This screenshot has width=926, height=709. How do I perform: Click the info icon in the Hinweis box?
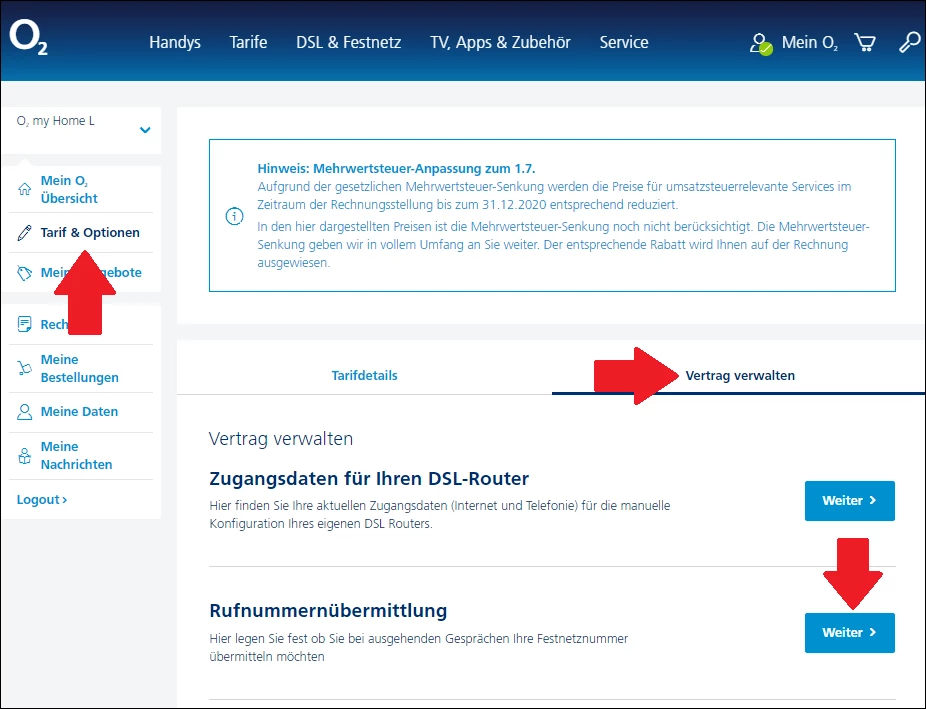point(234,216)
